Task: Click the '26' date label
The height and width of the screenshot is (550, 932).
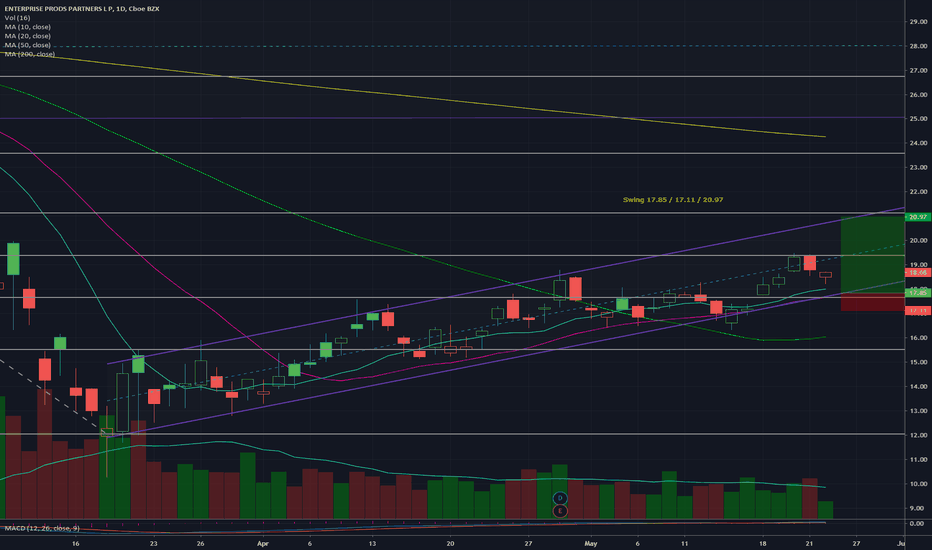Action: tap(200, 543)
